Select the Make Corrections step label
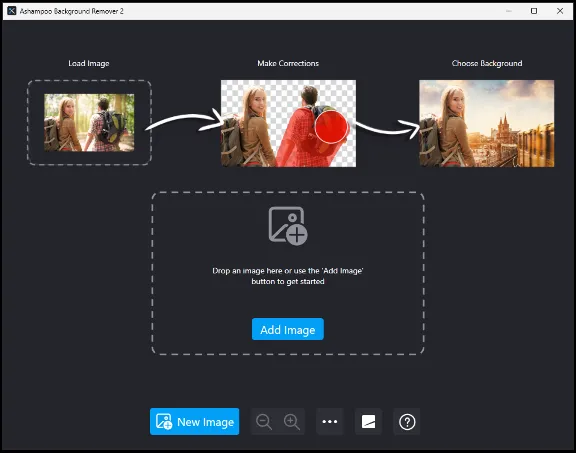The width and height of the screenshot is (576, 453). point(288,64)
